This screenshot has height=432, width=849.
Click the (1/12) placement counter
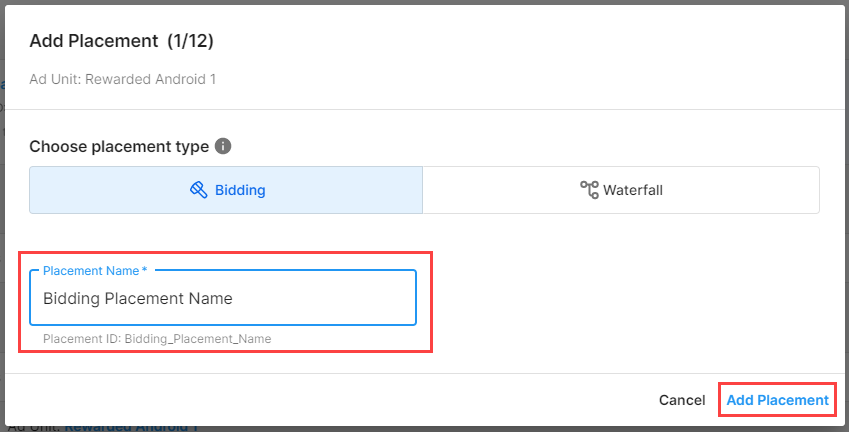pyautogui.click(x=190, y=41)
